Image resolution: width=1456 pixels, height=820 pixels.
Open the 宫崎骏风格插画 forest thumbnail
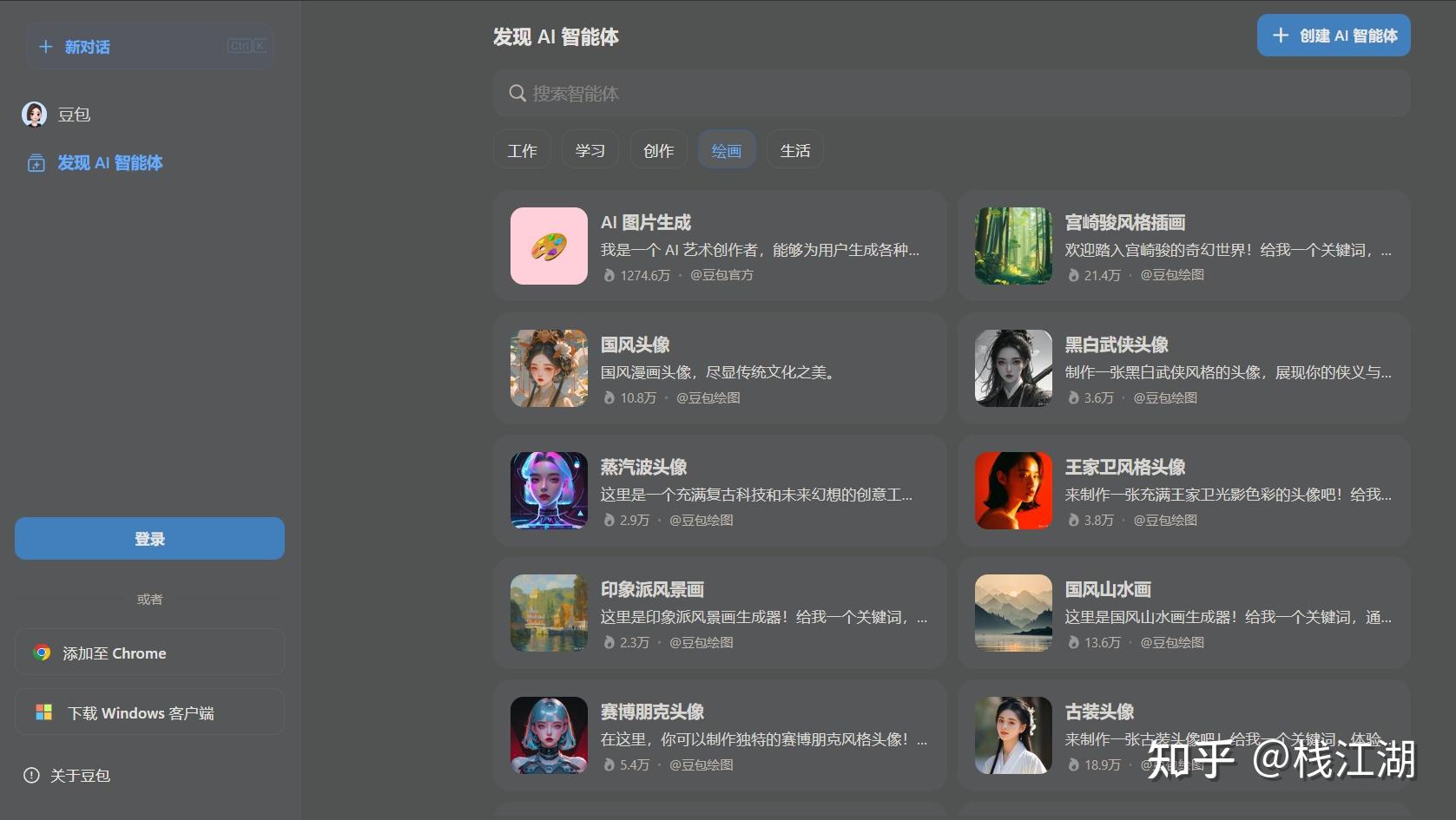(1012, 246)
